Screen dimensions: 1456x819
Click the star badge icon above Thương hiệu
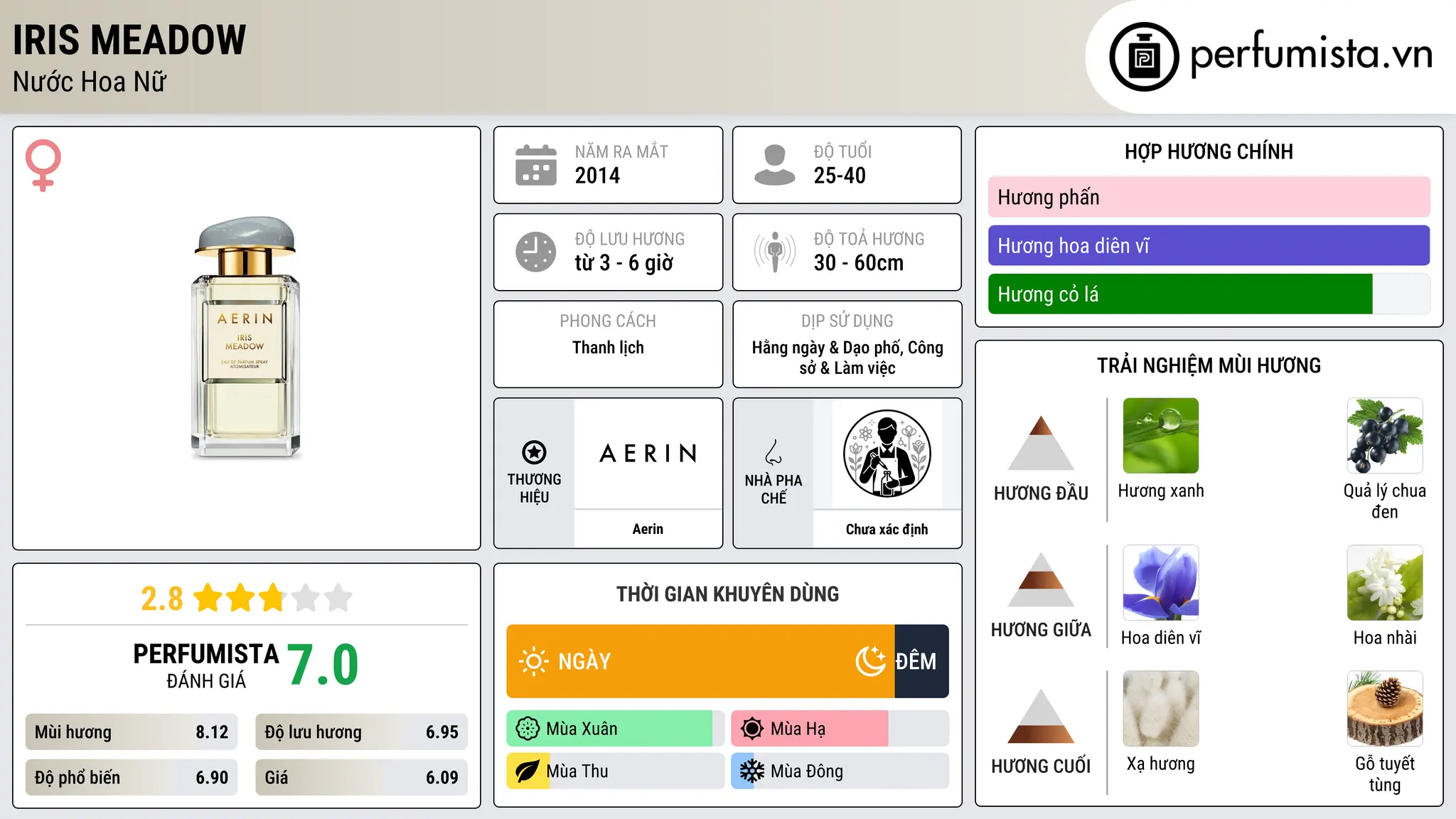[534, 452]
